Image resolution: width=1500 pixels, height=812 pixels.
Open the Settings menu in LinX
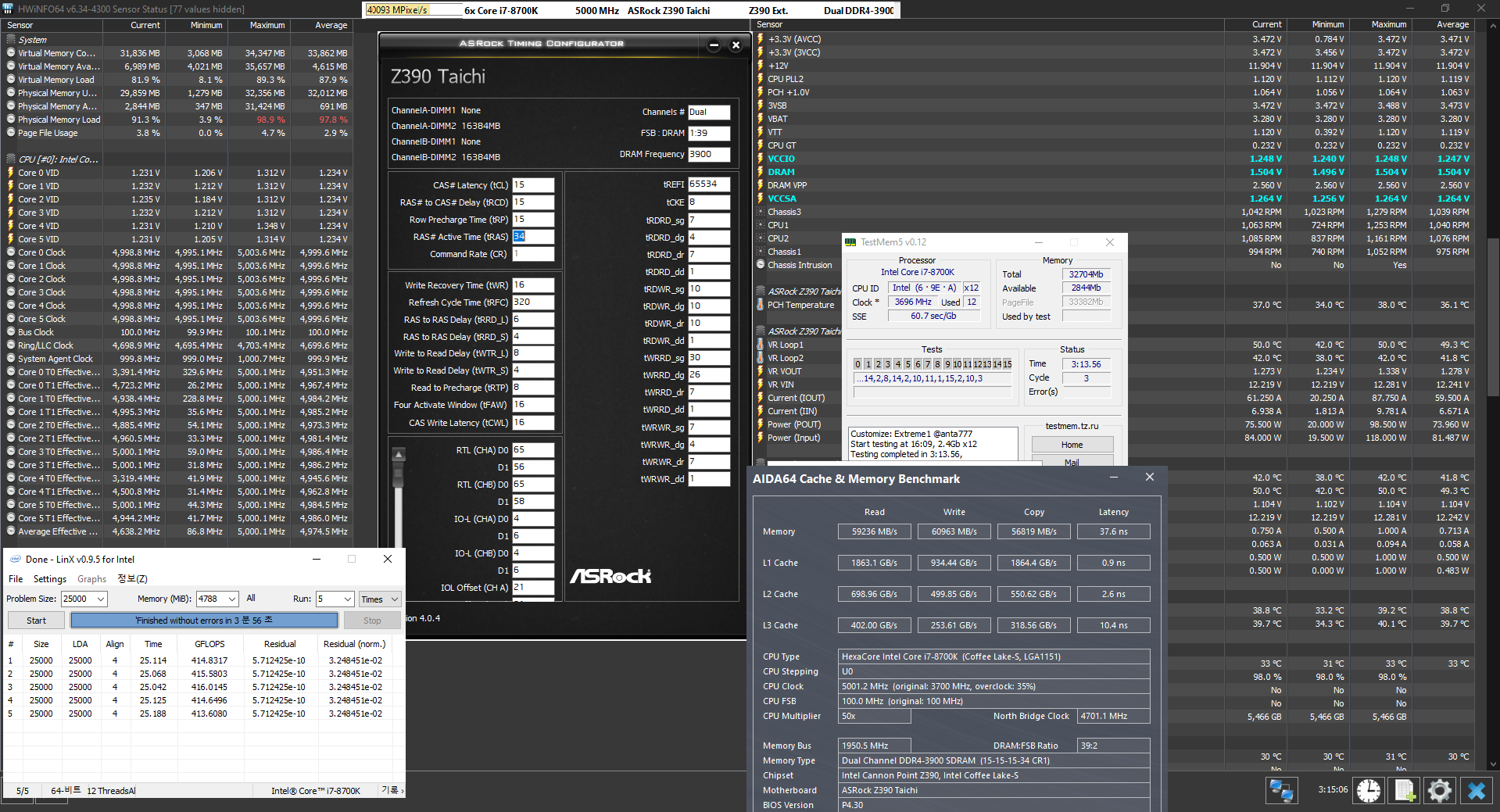click(50, 579)
